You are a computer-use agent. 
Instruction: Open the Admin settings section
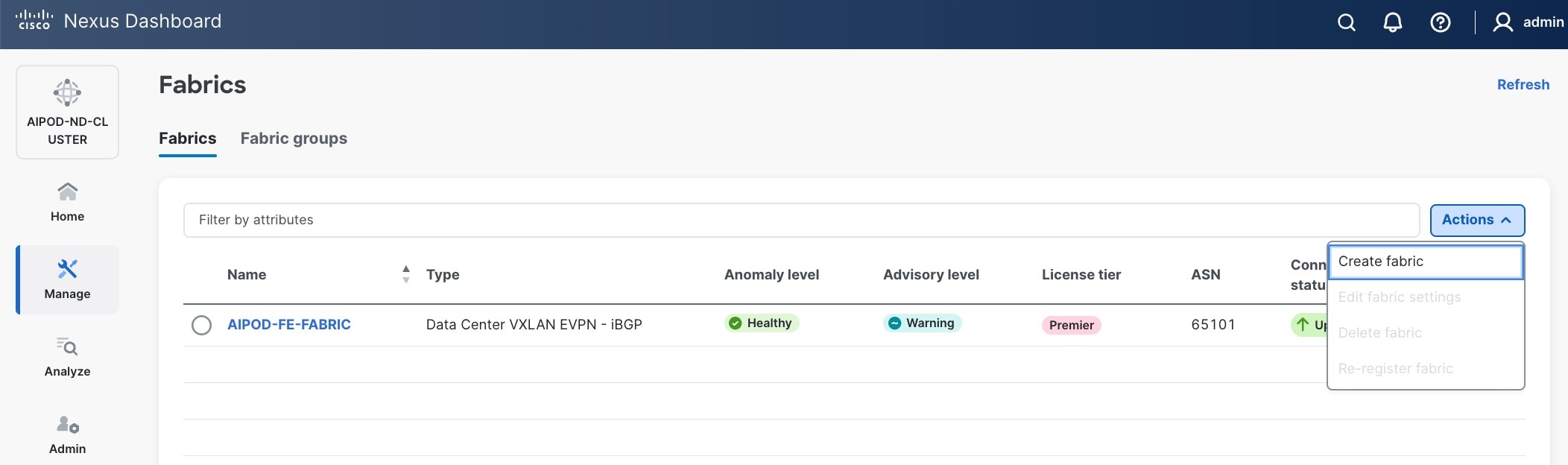(x=67, y=434)
